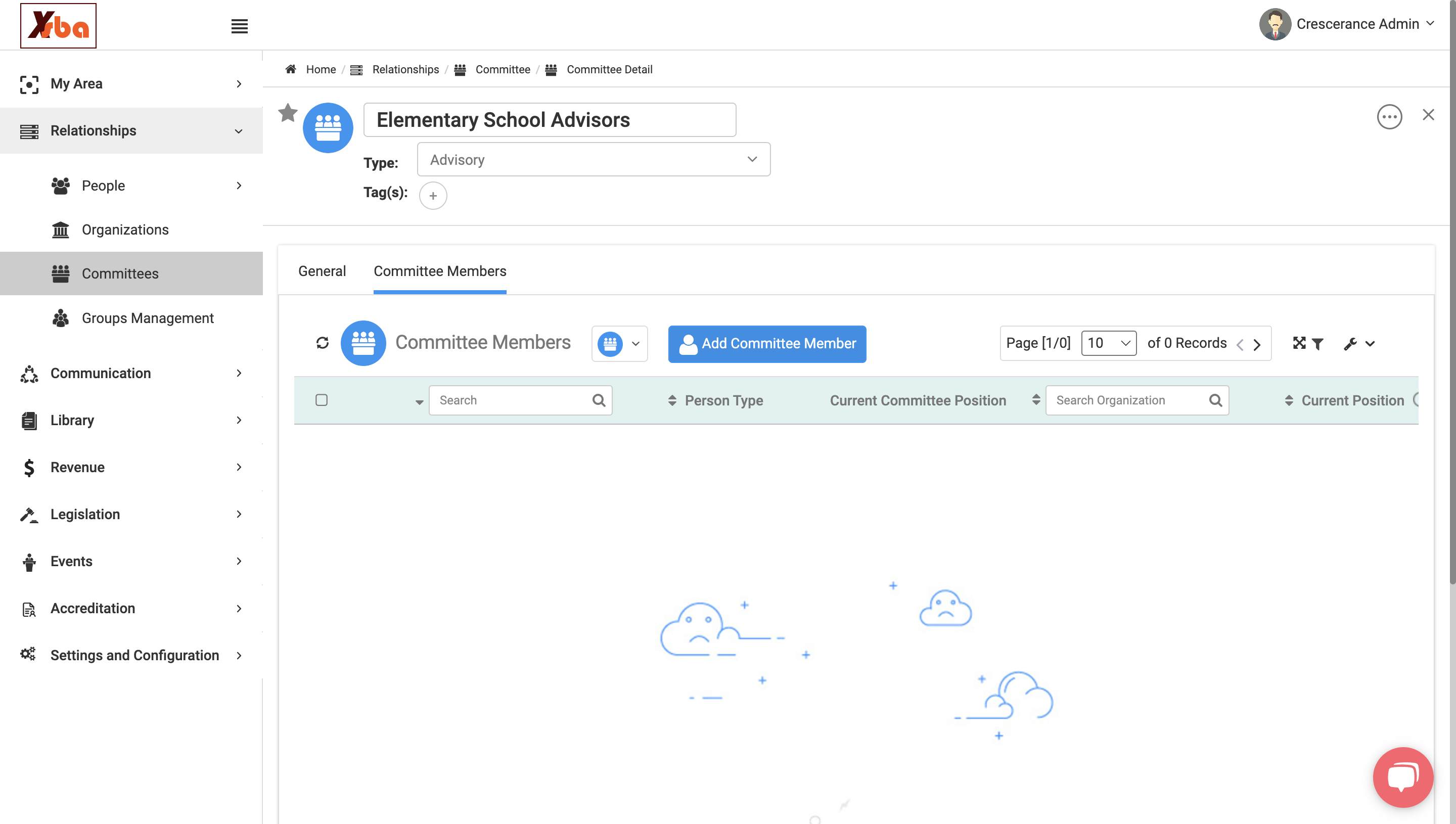Switch to the General tab
Screen dimensions: 1456x824
click(322, 271)
